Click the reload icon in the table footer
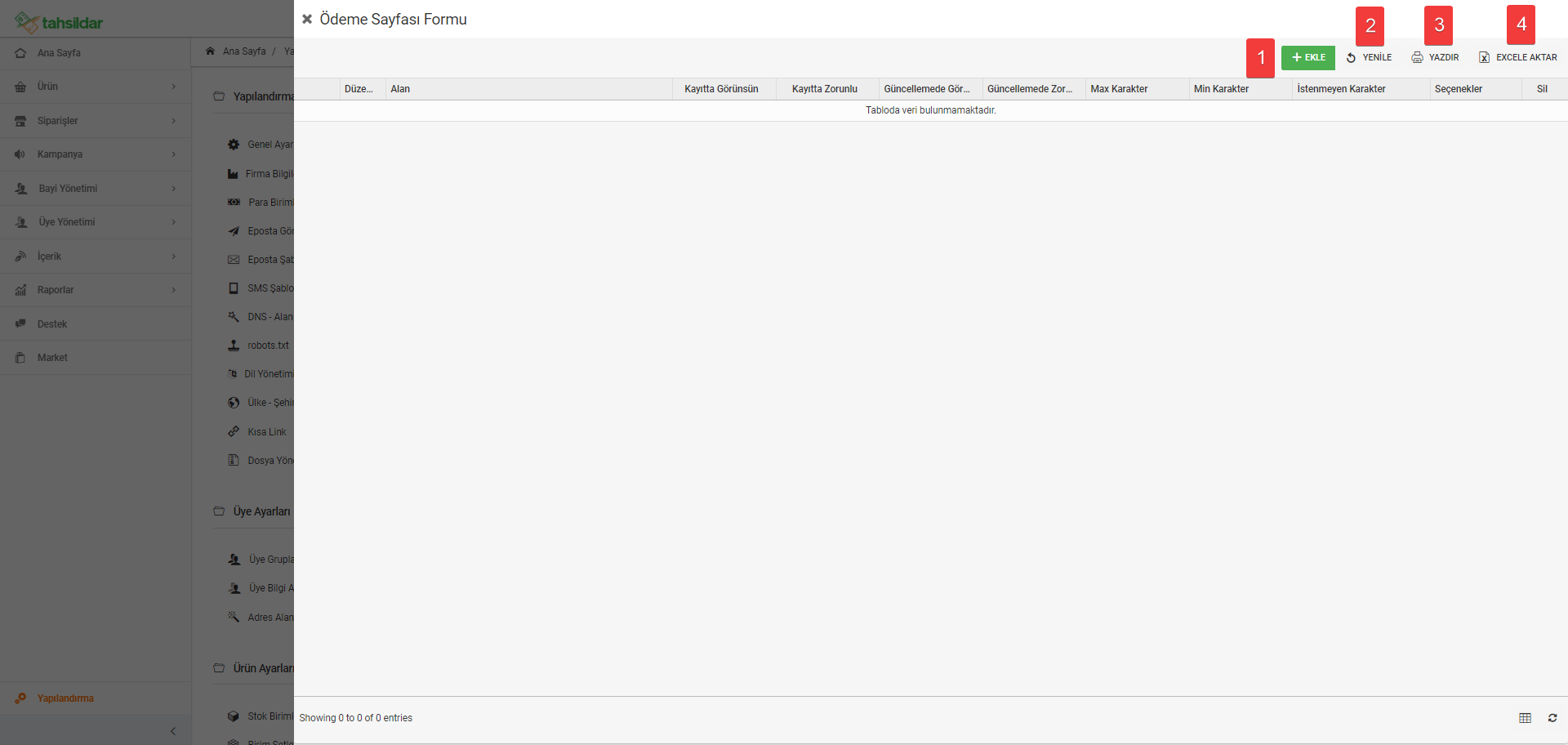Image resolution: width=1568 pixels, height=745 pixels. pyautogui.click(x=1552, y=718)
